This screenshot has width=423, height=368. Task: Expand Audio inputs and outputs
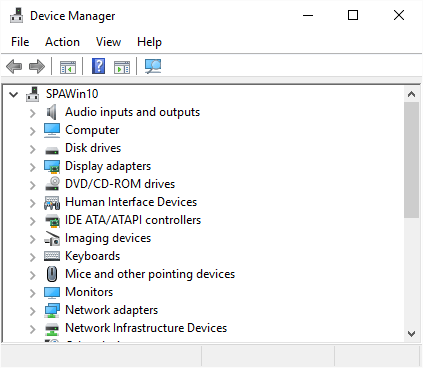coord(32,113)
